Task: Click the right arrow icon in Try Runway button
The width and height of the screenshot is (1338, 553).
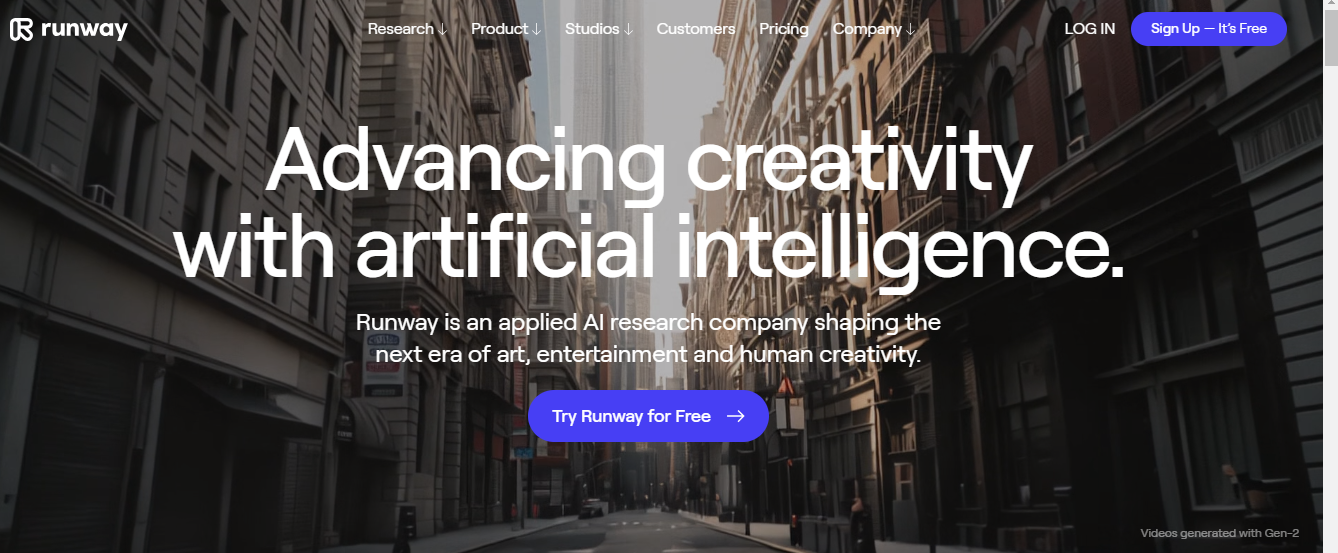Action: [x=735, y=416]
